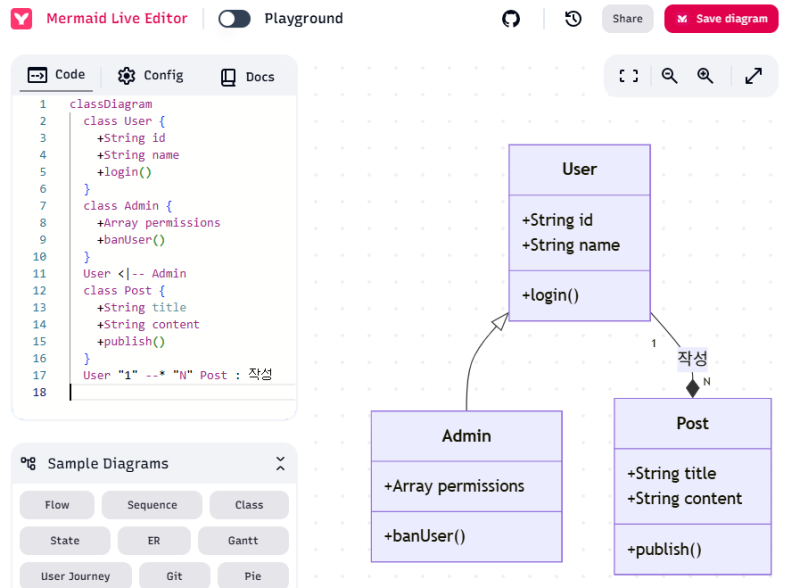
Task: Click the Save diagram button
Action: click(721, 19)
